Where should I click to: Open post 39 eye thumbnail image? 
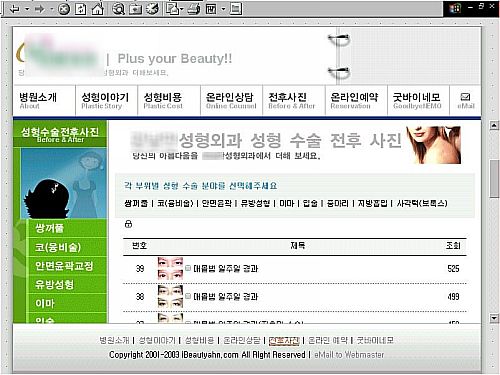click(x=170, y=268)
